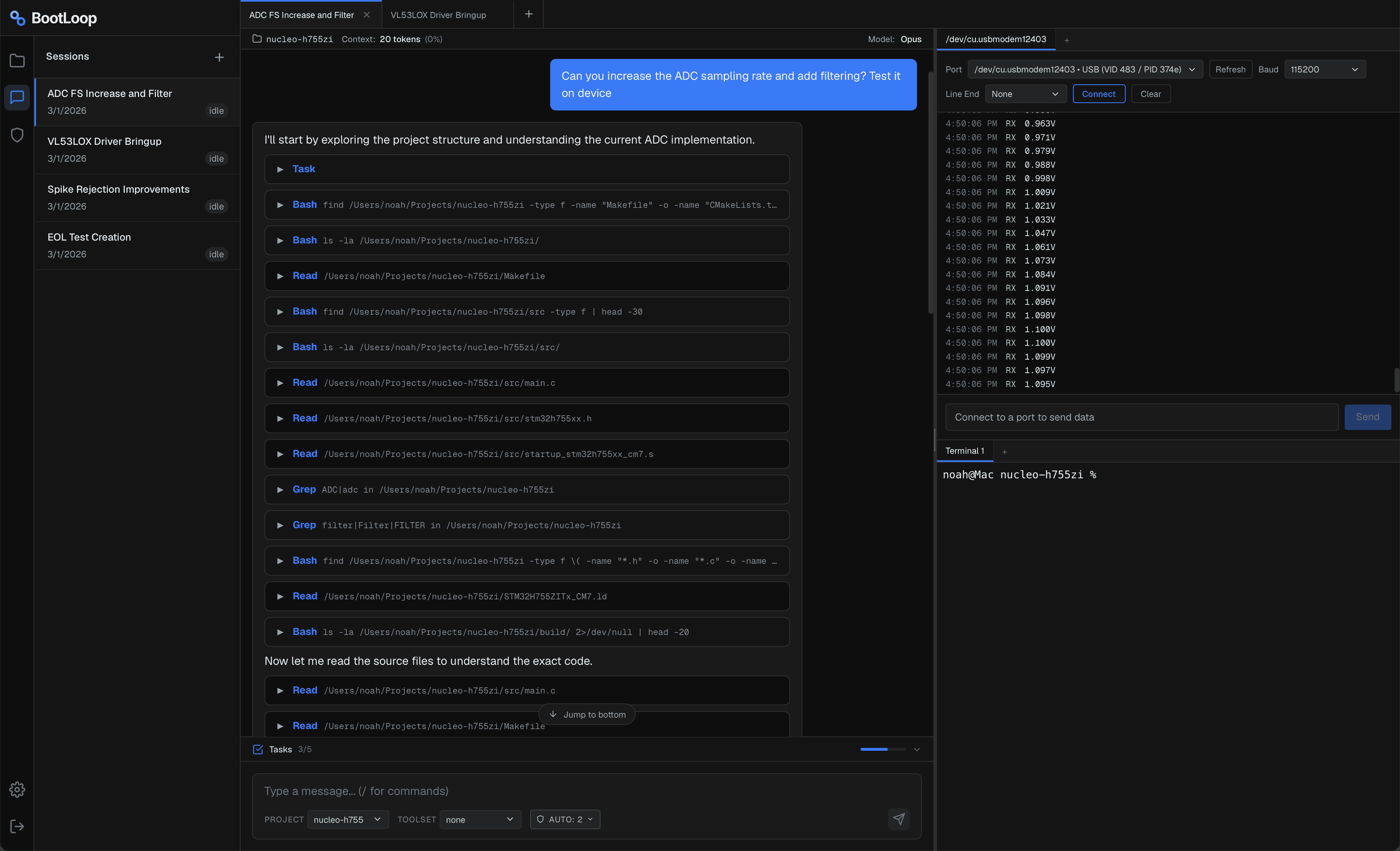
Task: Send message with paper plane icon
Action: click(898, 819)
